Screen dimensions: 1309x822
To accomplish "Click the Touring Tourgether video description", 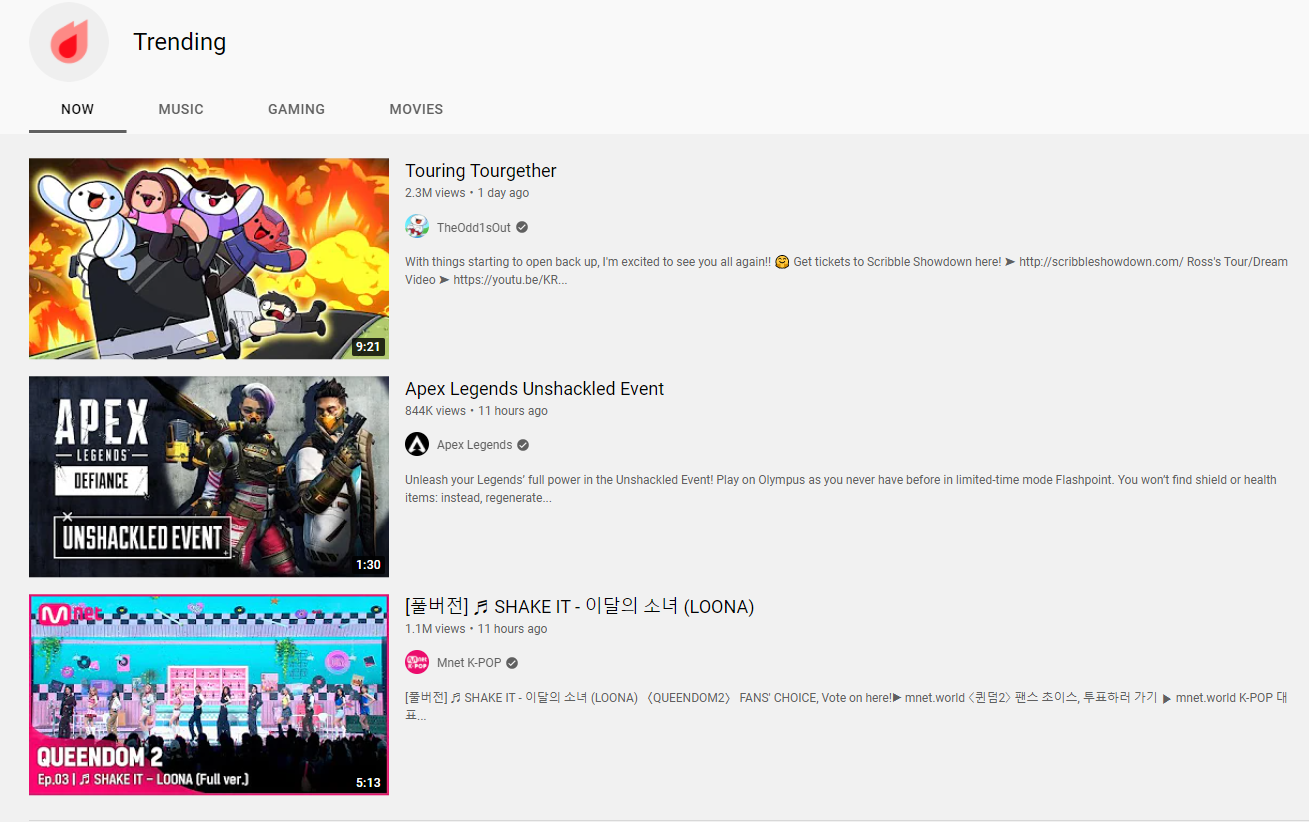I will point(846,271).
